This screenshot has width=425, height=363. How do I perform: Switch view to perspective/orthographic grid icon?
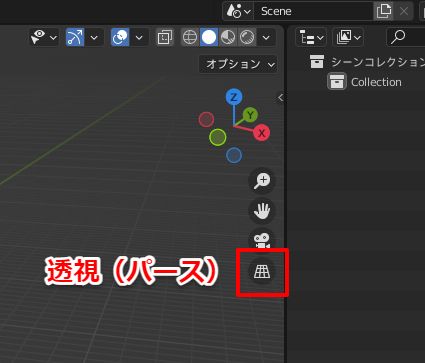(x=262, y=272)
